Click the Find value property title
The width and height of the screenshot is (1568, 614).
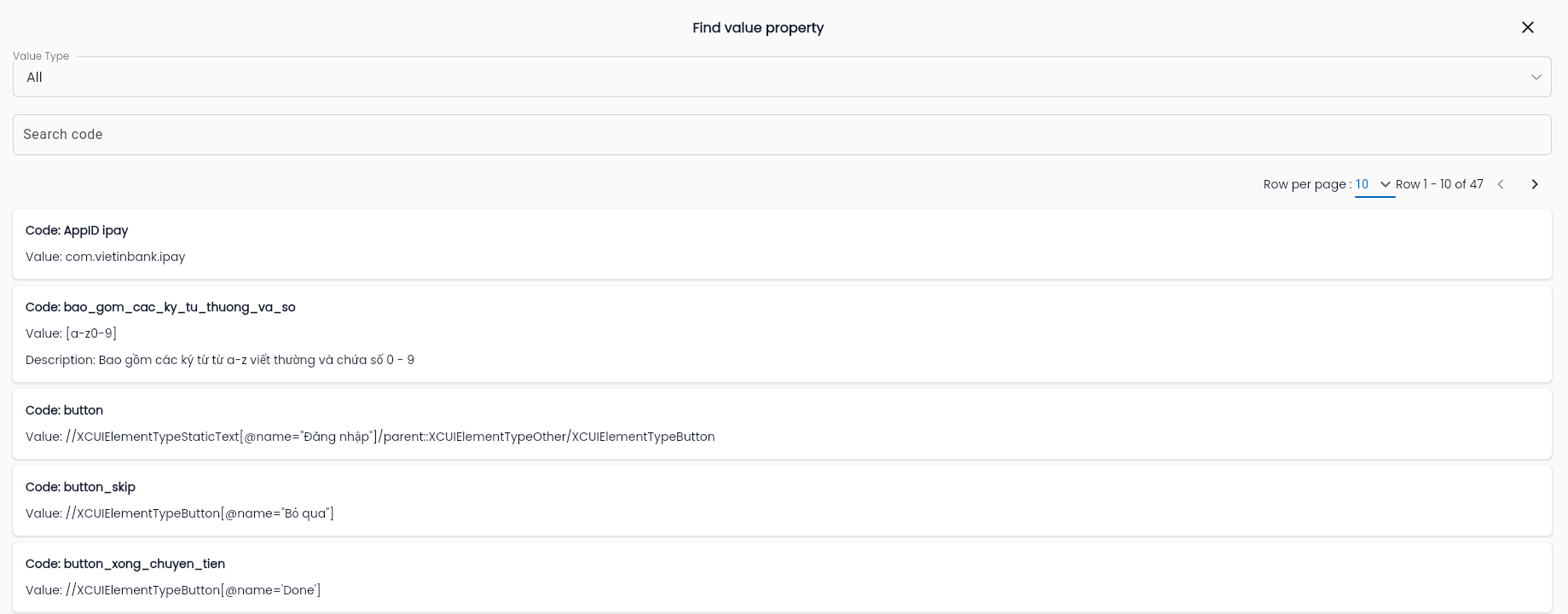(758, 28)
